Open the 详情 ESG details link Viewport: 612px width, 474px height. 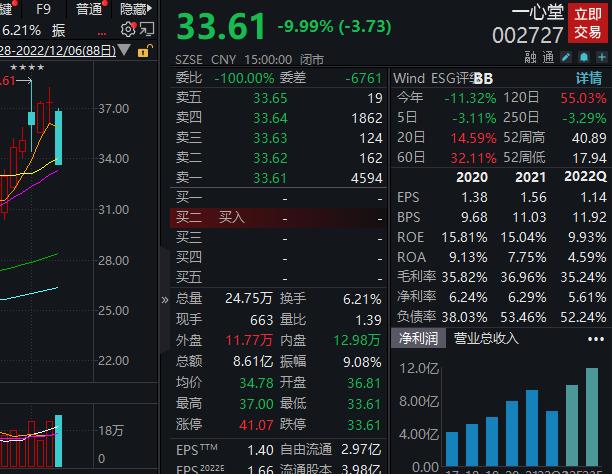(x=589, y=78)
